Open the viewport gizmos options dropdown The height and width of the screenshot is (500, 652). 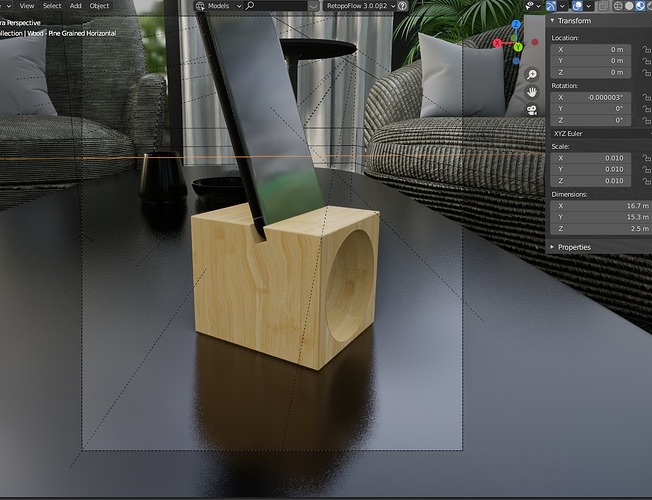(x=562, y=6)
